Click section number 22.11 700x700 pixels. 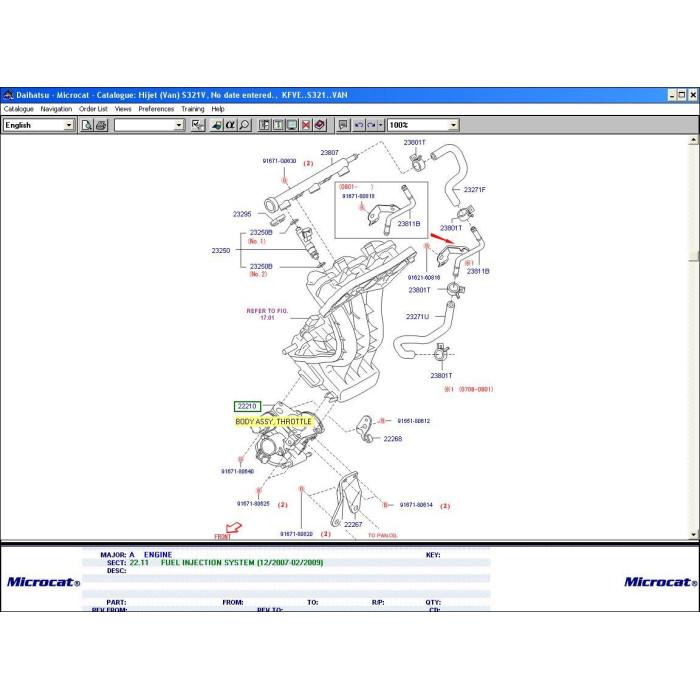click(x=139, y=562)
